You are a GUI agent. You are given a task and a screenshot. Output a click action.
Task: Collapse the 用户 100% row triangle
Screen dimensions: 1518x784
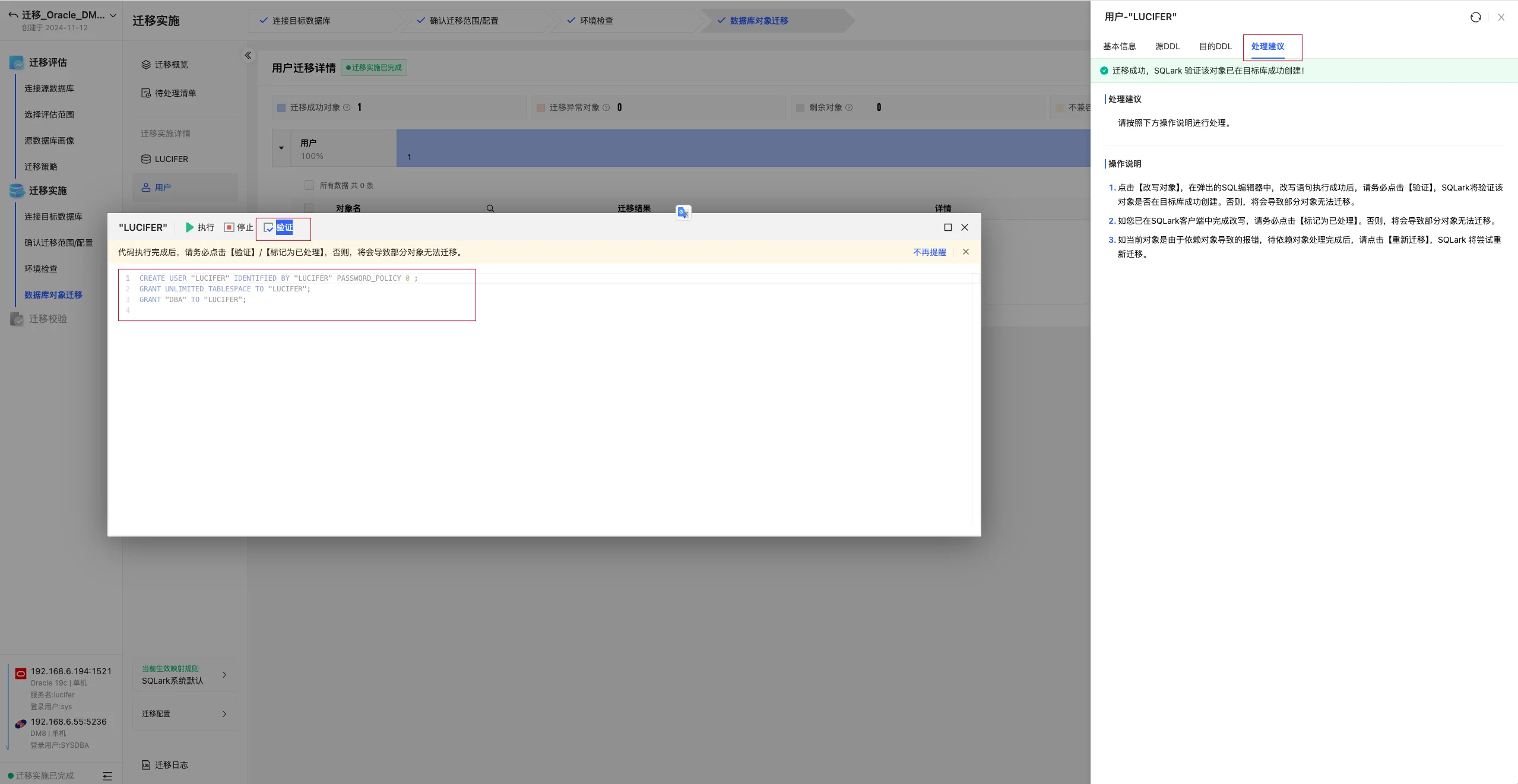coord(281,148)
